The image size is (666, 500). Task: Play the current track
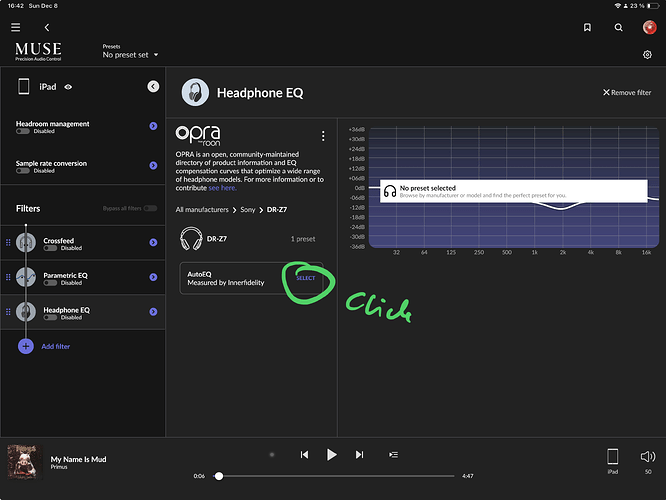click(331, 455)
